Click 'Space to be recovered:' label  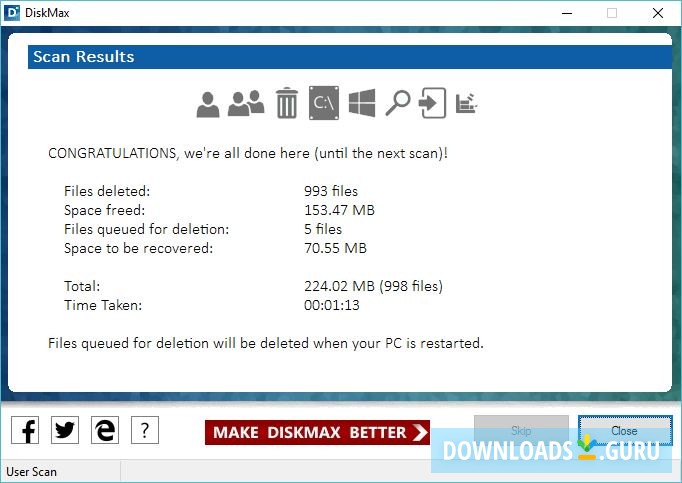(139, 248)
